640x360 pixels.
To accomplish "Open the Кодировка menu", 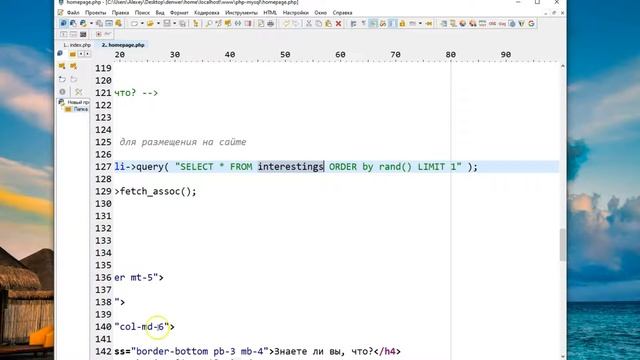I will click(x=207, y=13).
